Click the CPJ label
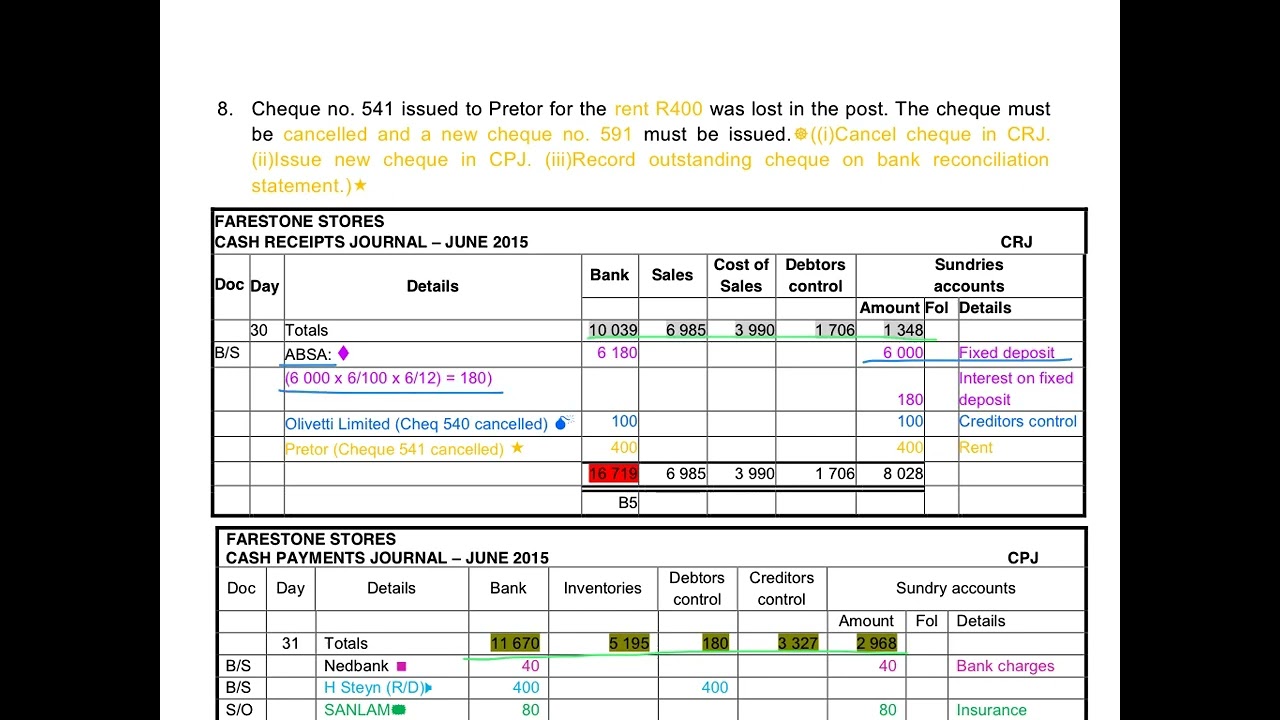Image resolution: width=1280 pixels, height=720 pixels. pyautogui.click(x=1023, y=558)
